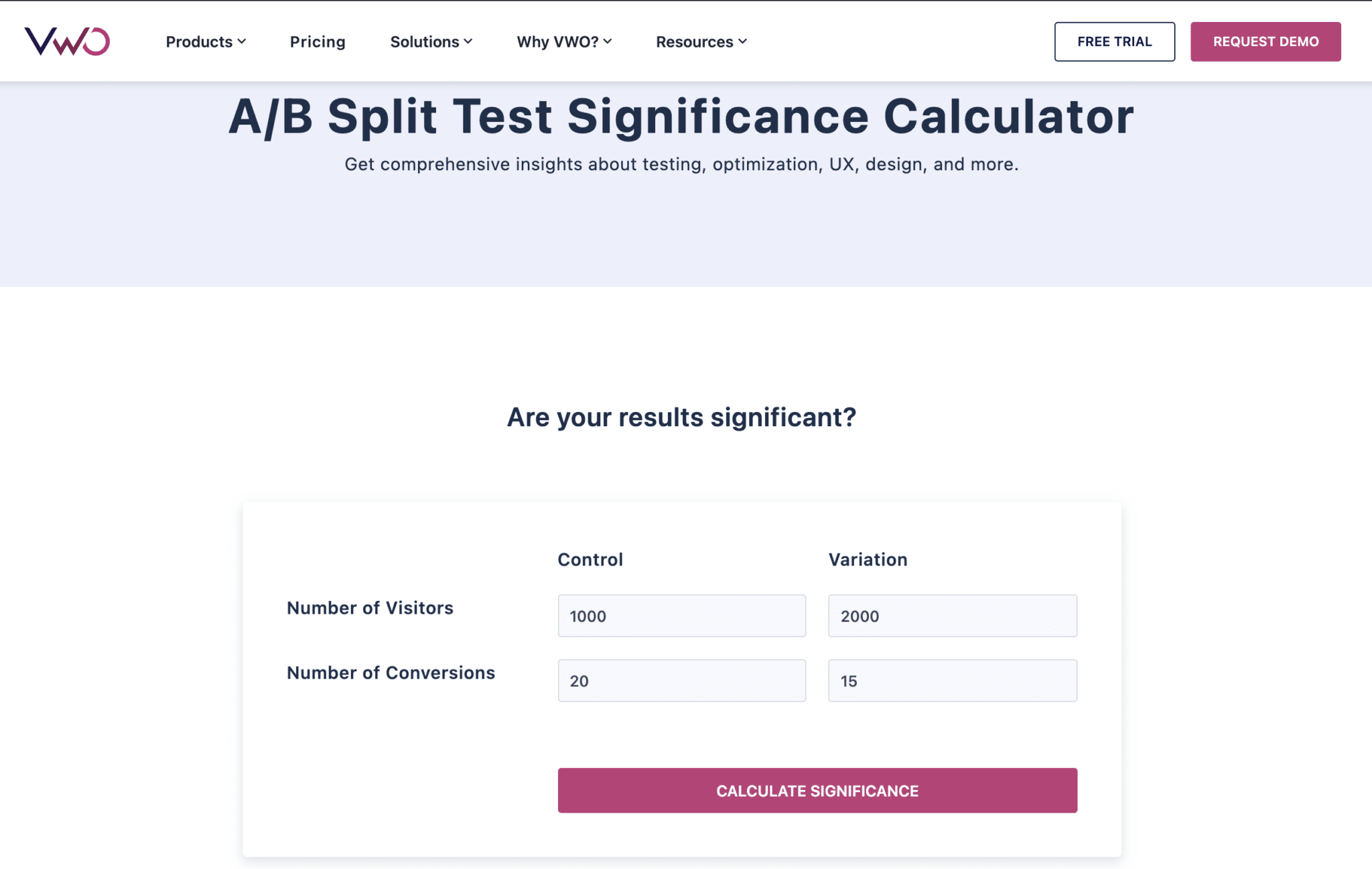Start a FREE TRIAL
Screen dimensions: 1372x869
(1115, 42)
